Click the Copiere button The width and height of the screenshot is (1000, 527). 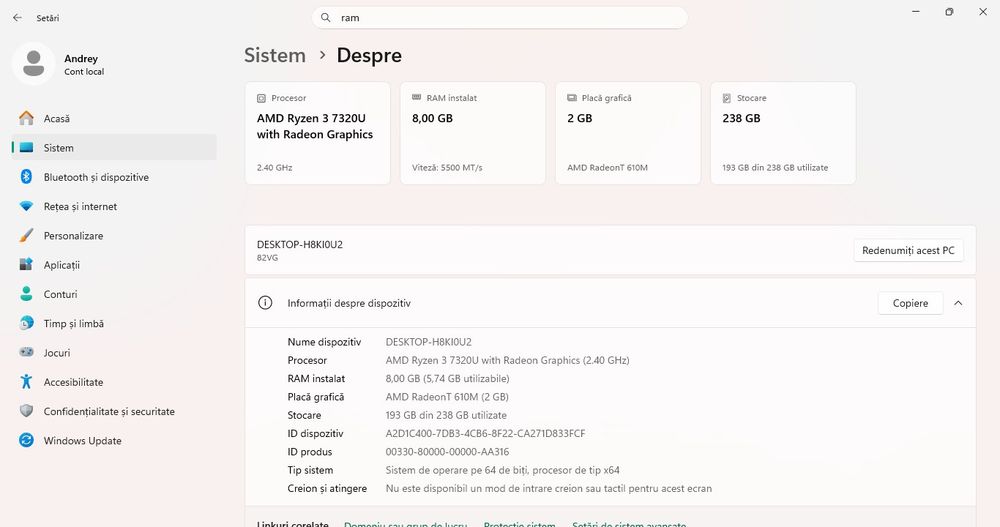pyautogui.click(x=910, y=303)
